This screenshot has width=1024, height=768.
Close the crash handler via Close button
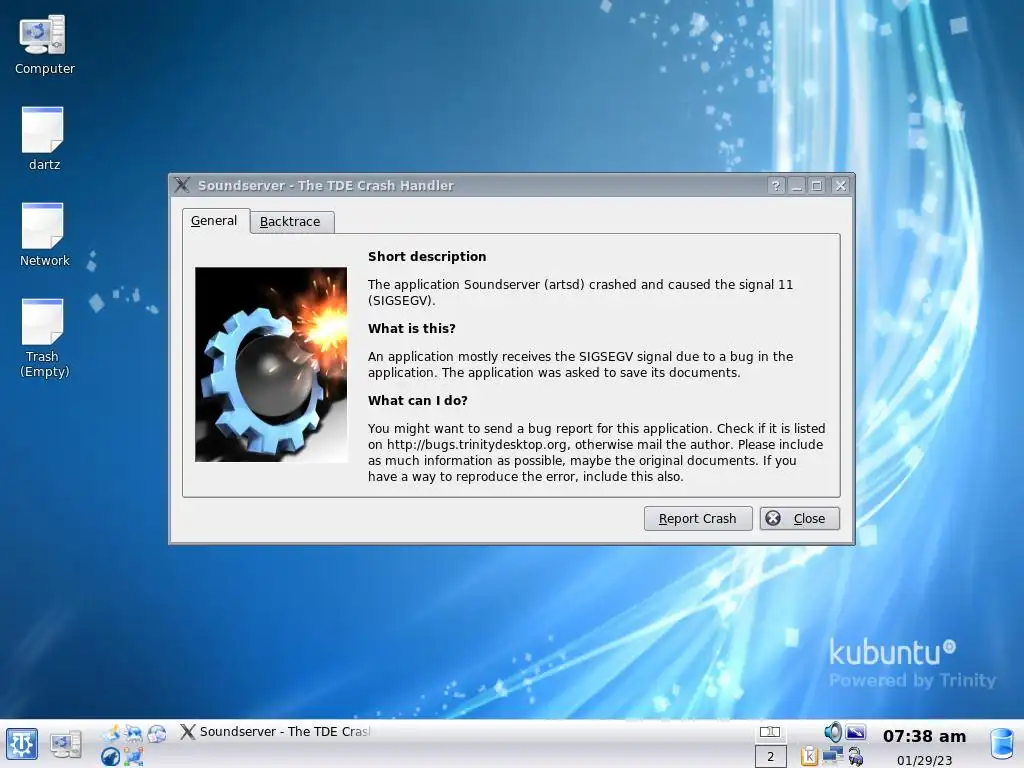(x=799, y=519)
